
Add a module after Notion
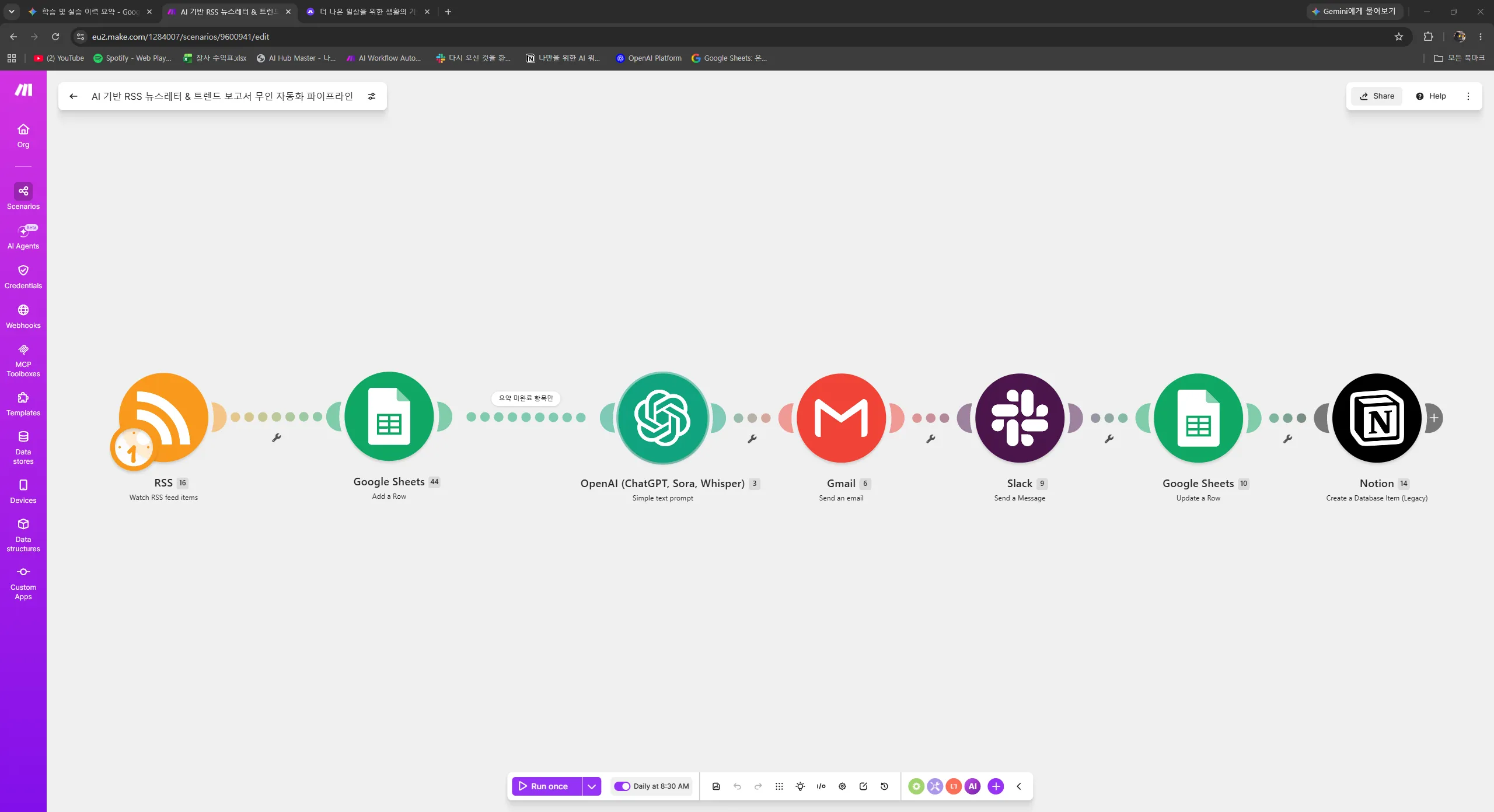pyautogui.click(x=1434, y=418)
